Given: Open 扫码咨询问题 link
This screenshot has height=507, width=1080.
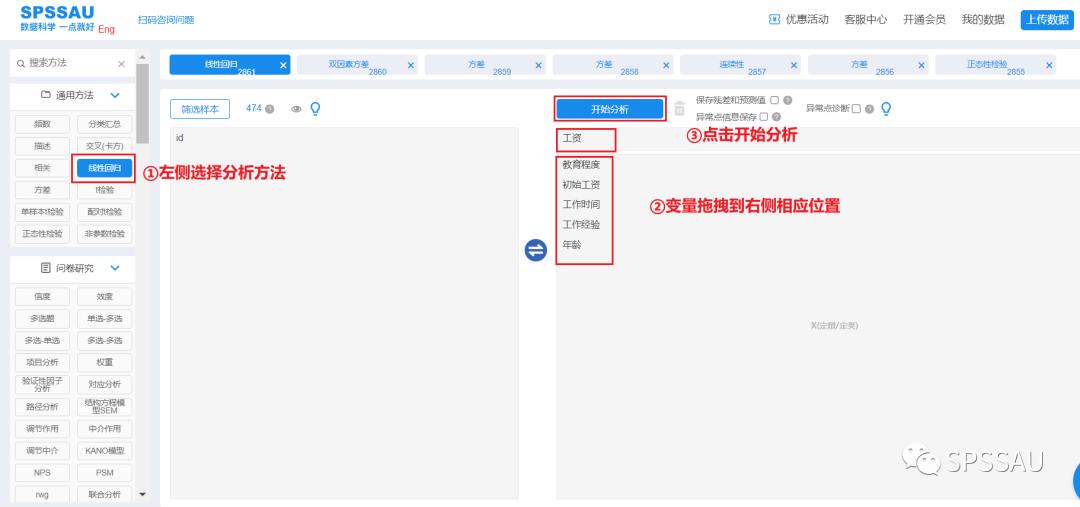Looking at the screenshot, I should tap(166, 20).
